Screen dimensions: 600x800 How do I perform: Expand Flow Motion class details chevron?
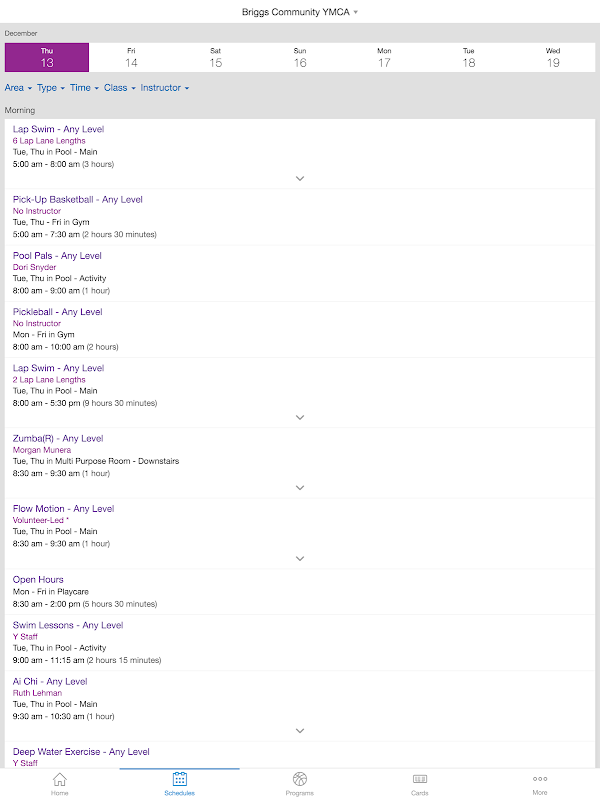300,558
